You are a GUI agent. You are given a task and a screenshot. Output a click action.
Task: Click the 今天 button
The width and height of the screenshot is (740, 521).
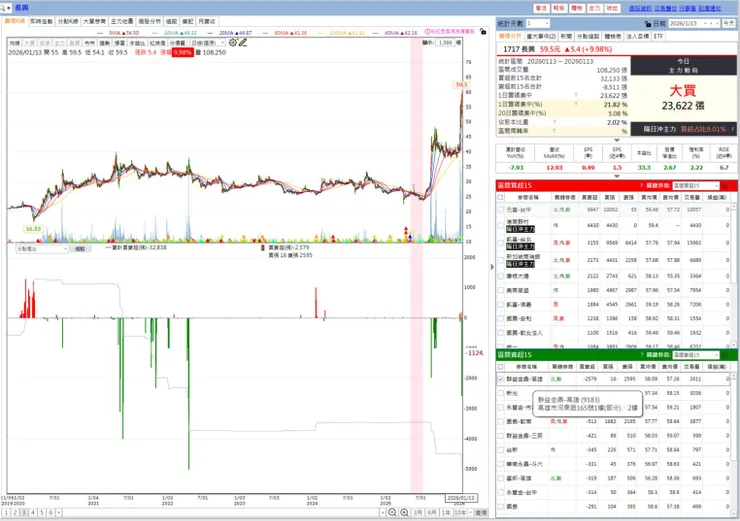[729, 23]
